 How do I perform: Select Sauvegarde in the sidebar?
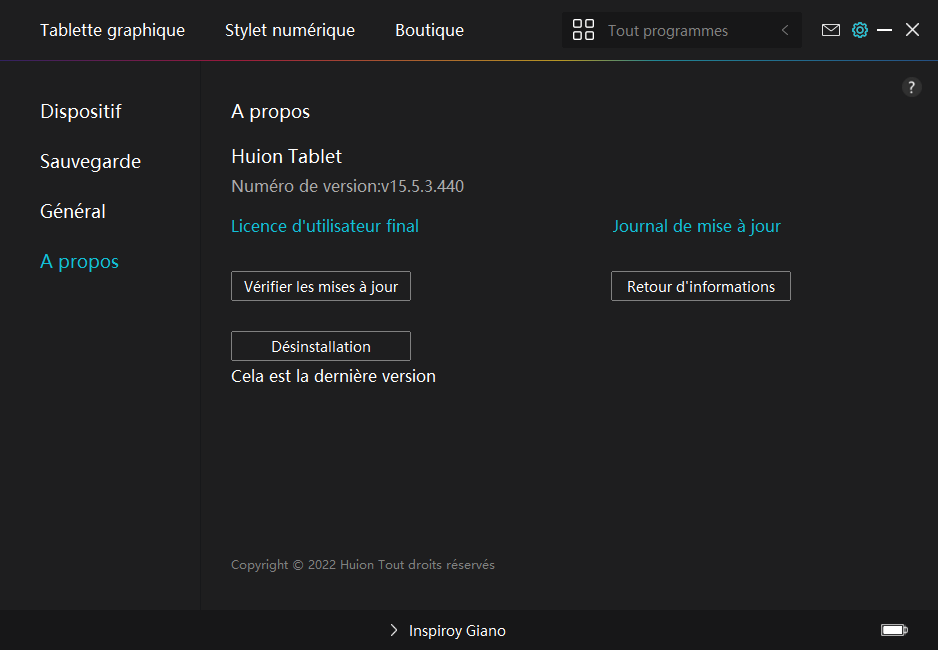click(x=90, y=161)
